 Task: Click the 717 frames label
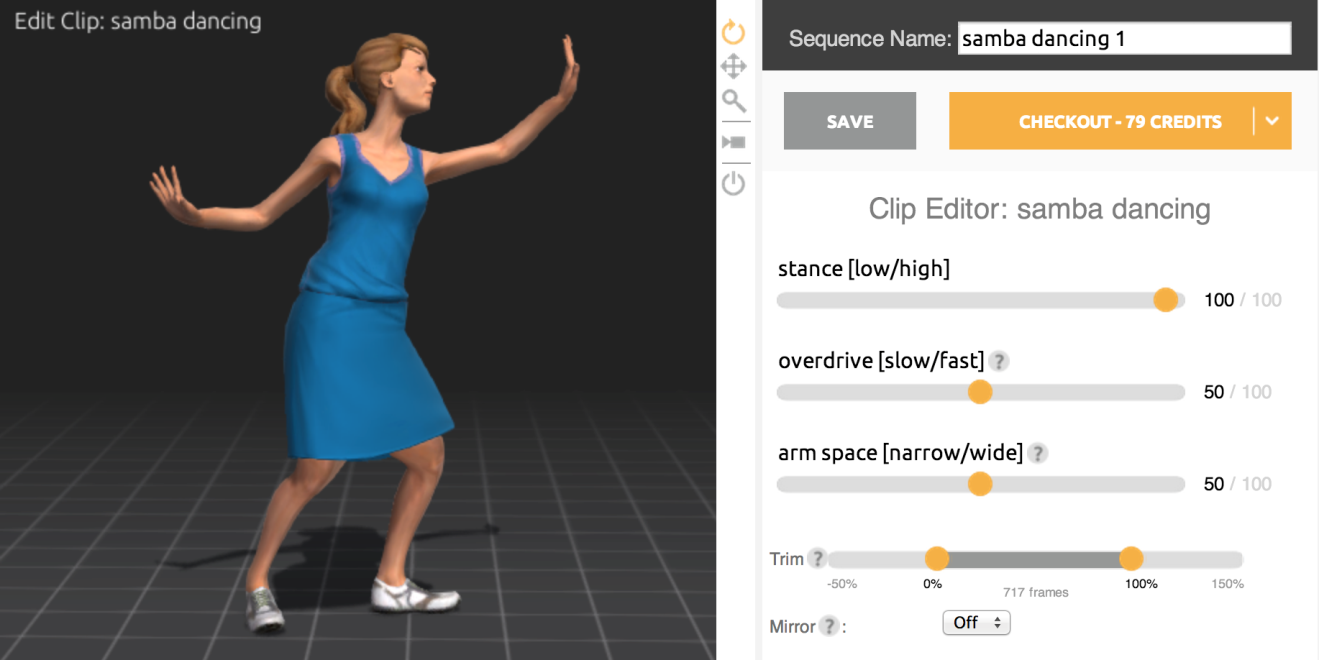[x=1036, y=592]
